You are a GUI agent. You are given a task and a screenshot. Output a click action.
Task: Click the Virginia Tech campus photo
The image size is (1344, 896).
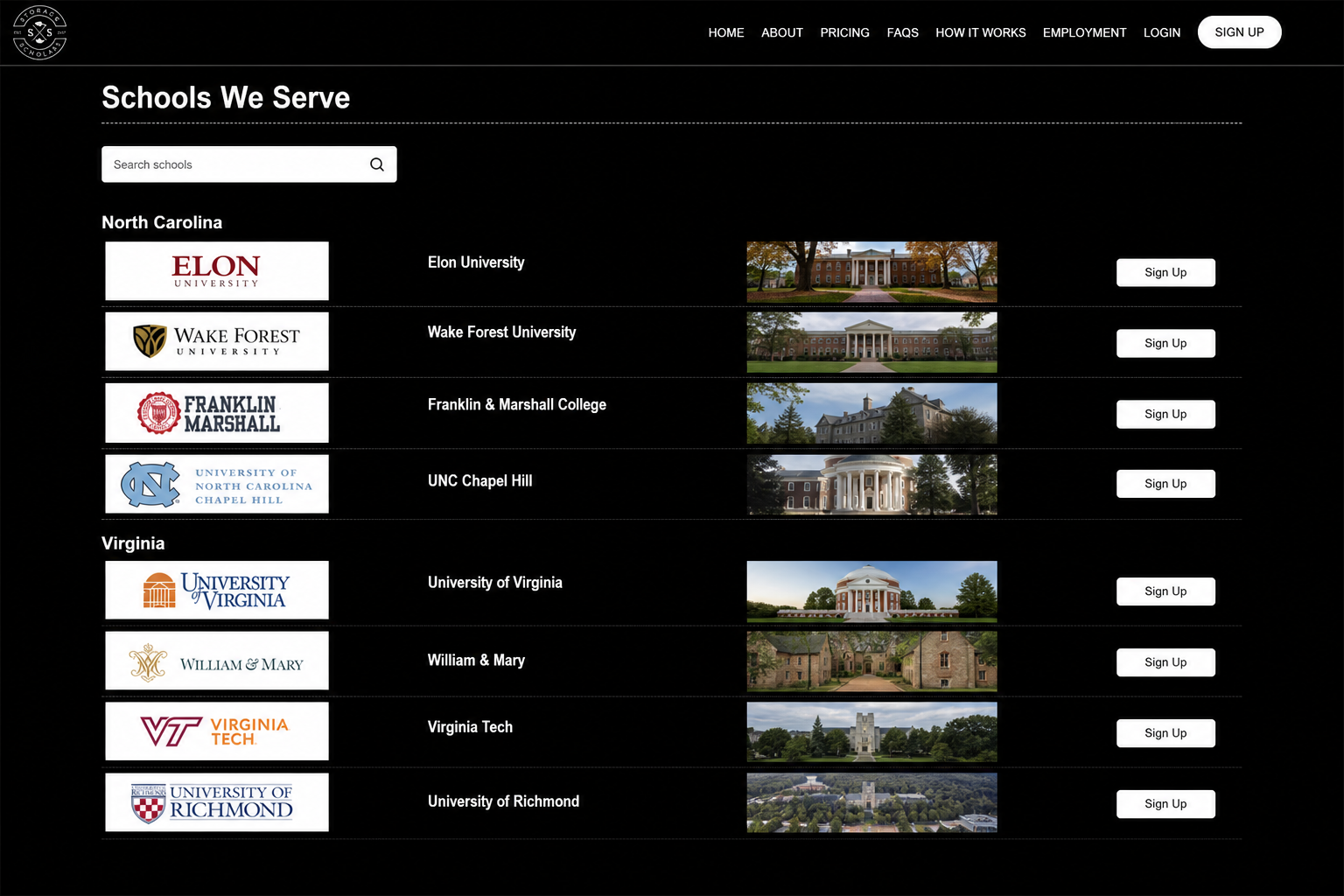coord(871,732)
